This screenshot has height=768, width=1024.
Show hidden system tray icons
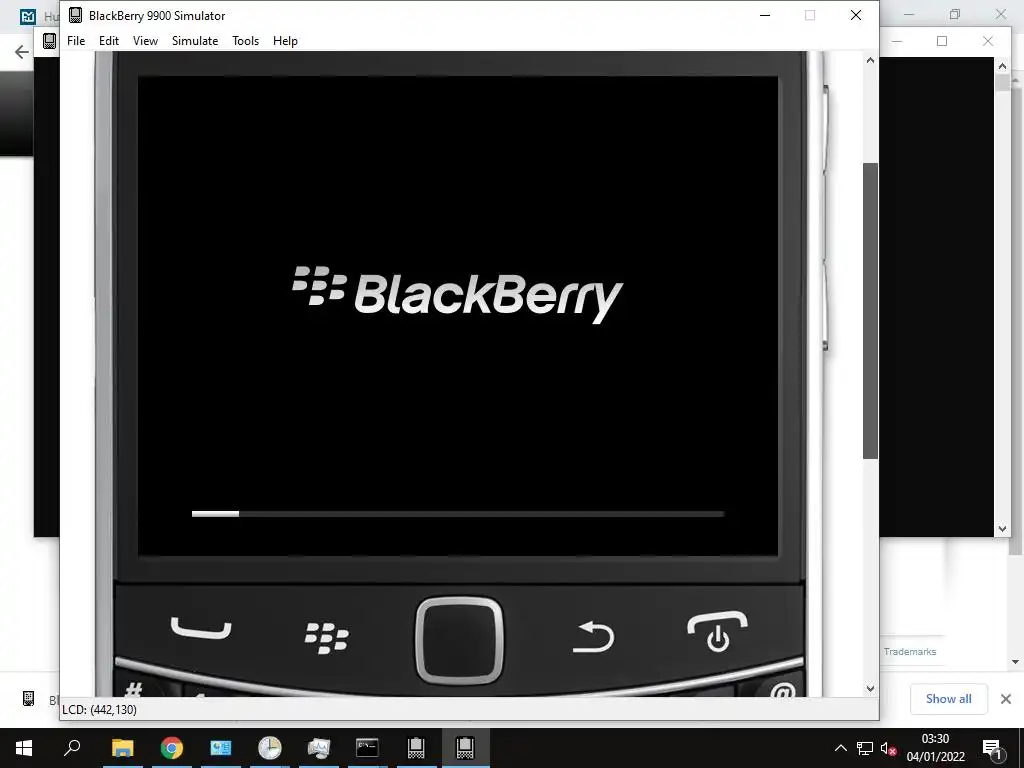pyautogui.click(x=840, y=748)
